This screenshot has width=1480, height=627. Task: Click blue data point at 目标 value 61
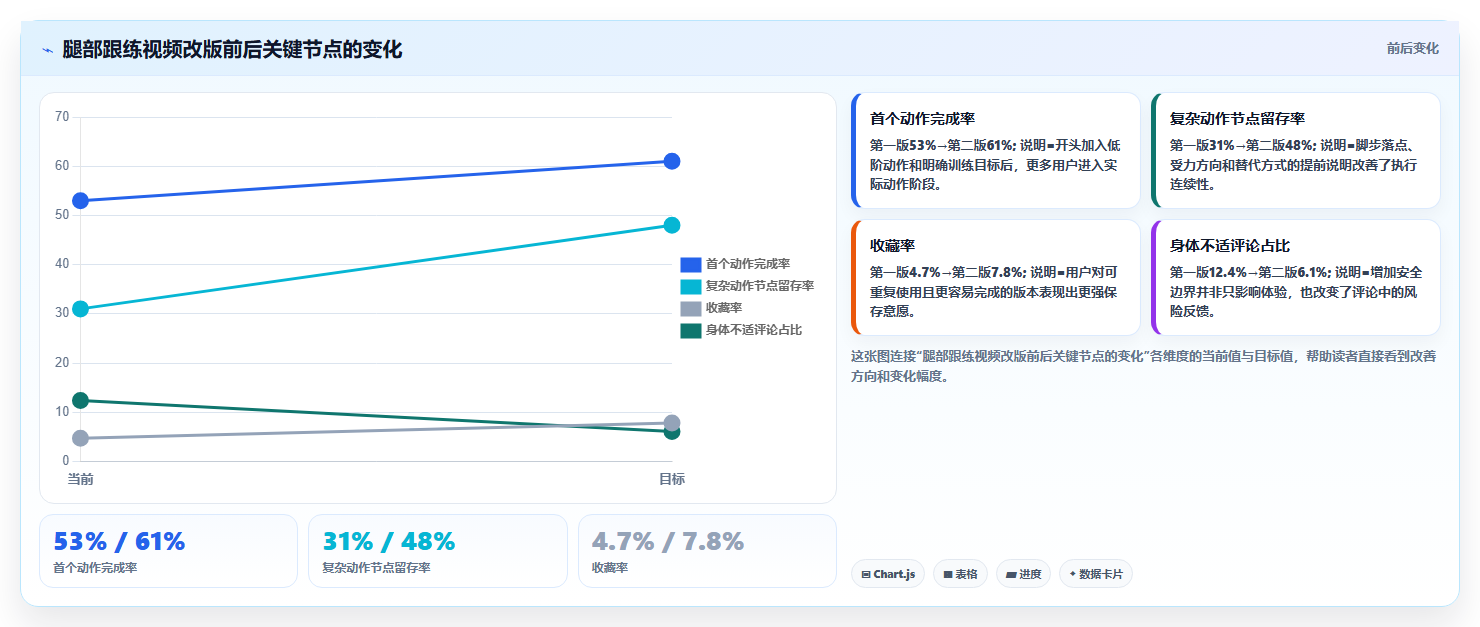click(x=672, y=161)
